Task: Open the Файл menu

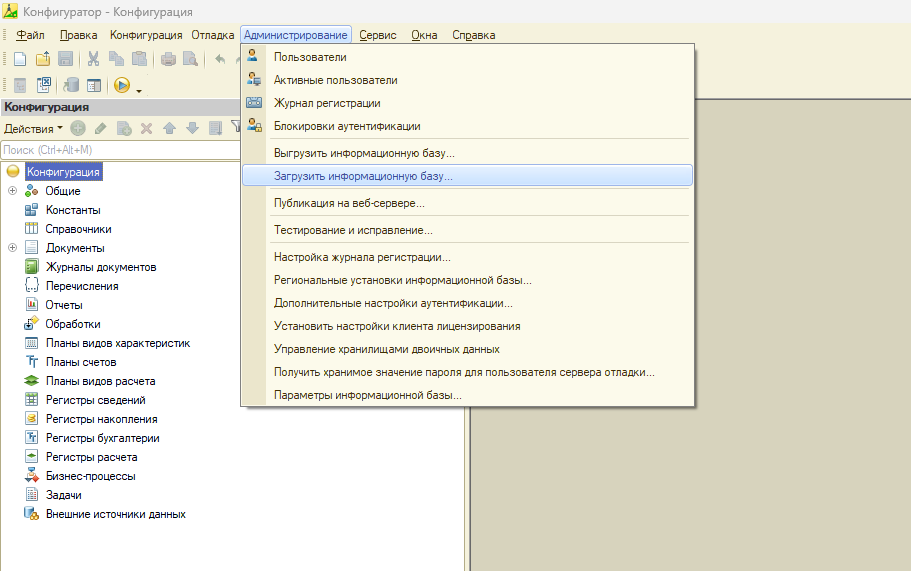Action: click(x=30, y=35)
